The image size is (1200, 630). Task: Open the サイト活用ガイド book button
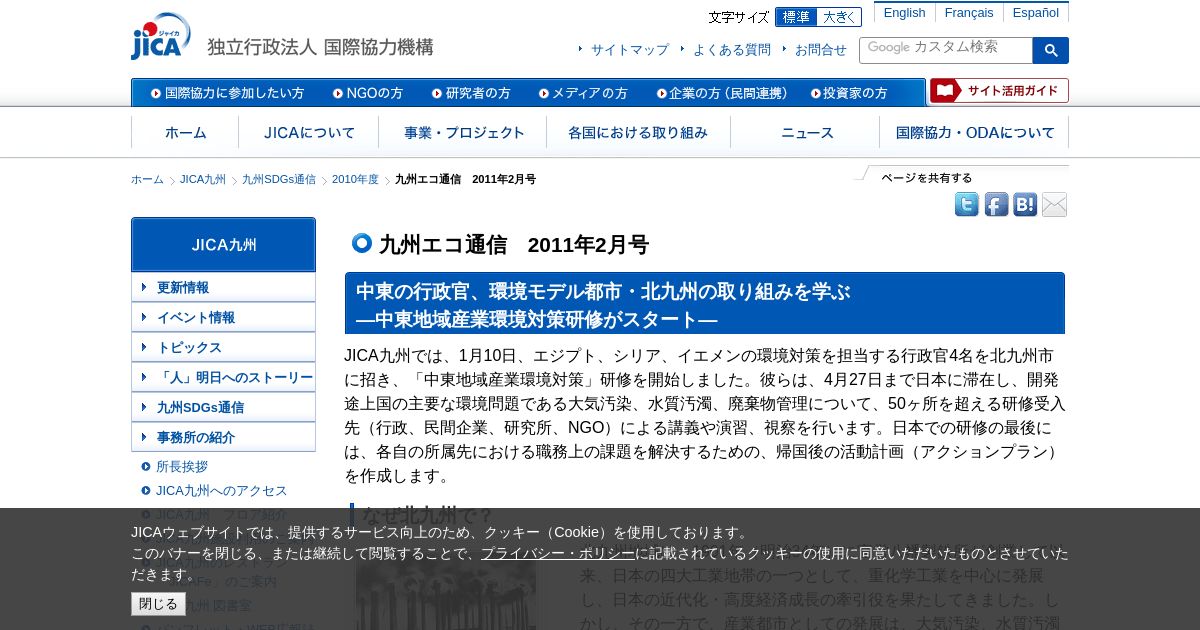pos(999,91)
